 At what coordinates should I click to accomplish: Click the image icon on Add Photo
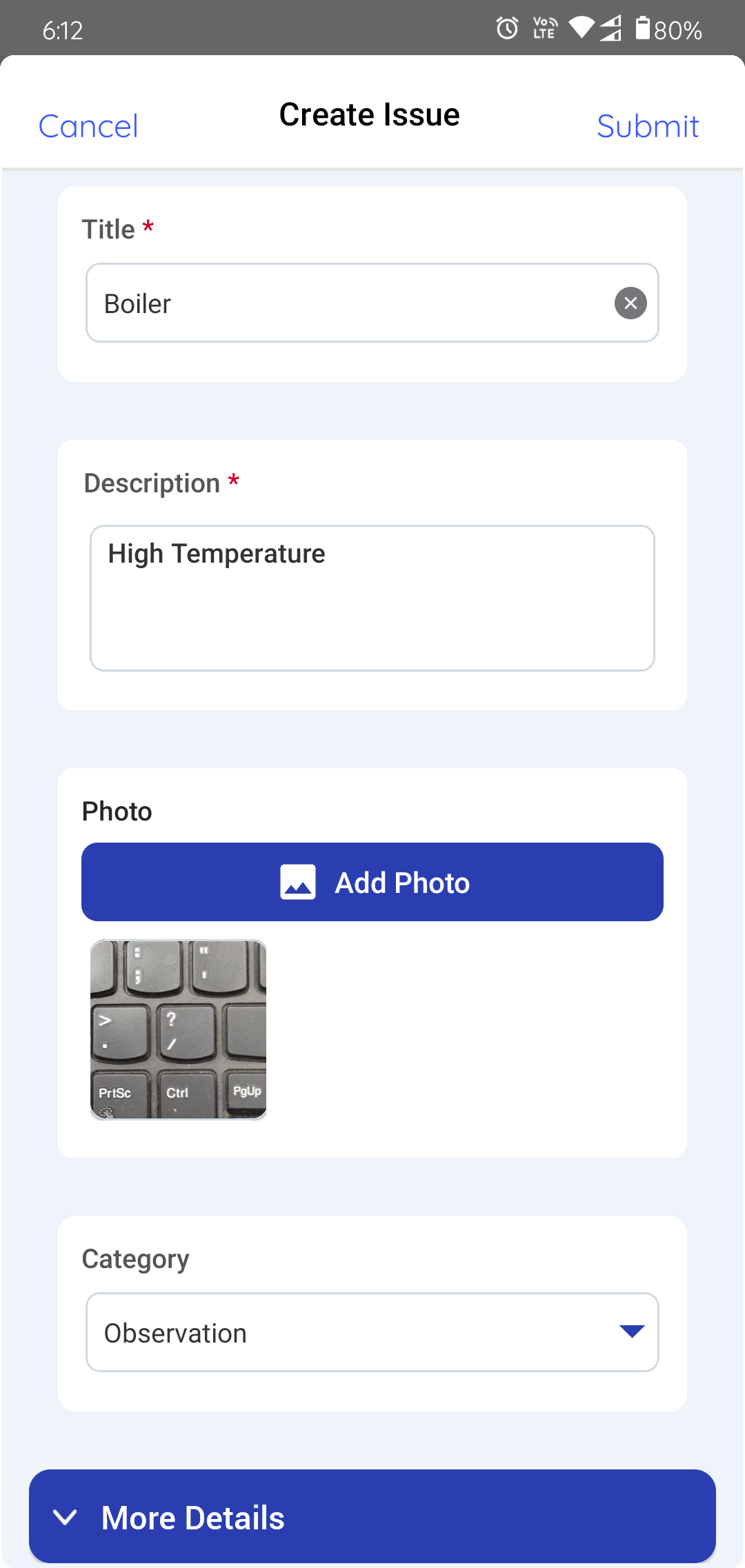tap(298, 883)
